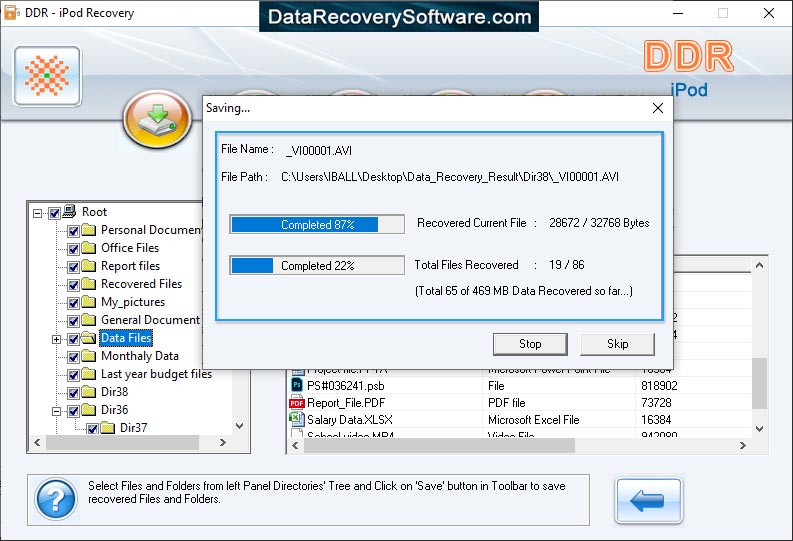Uncheck the Office Files checkbox
793x541 pixels.
pos(73,249)
